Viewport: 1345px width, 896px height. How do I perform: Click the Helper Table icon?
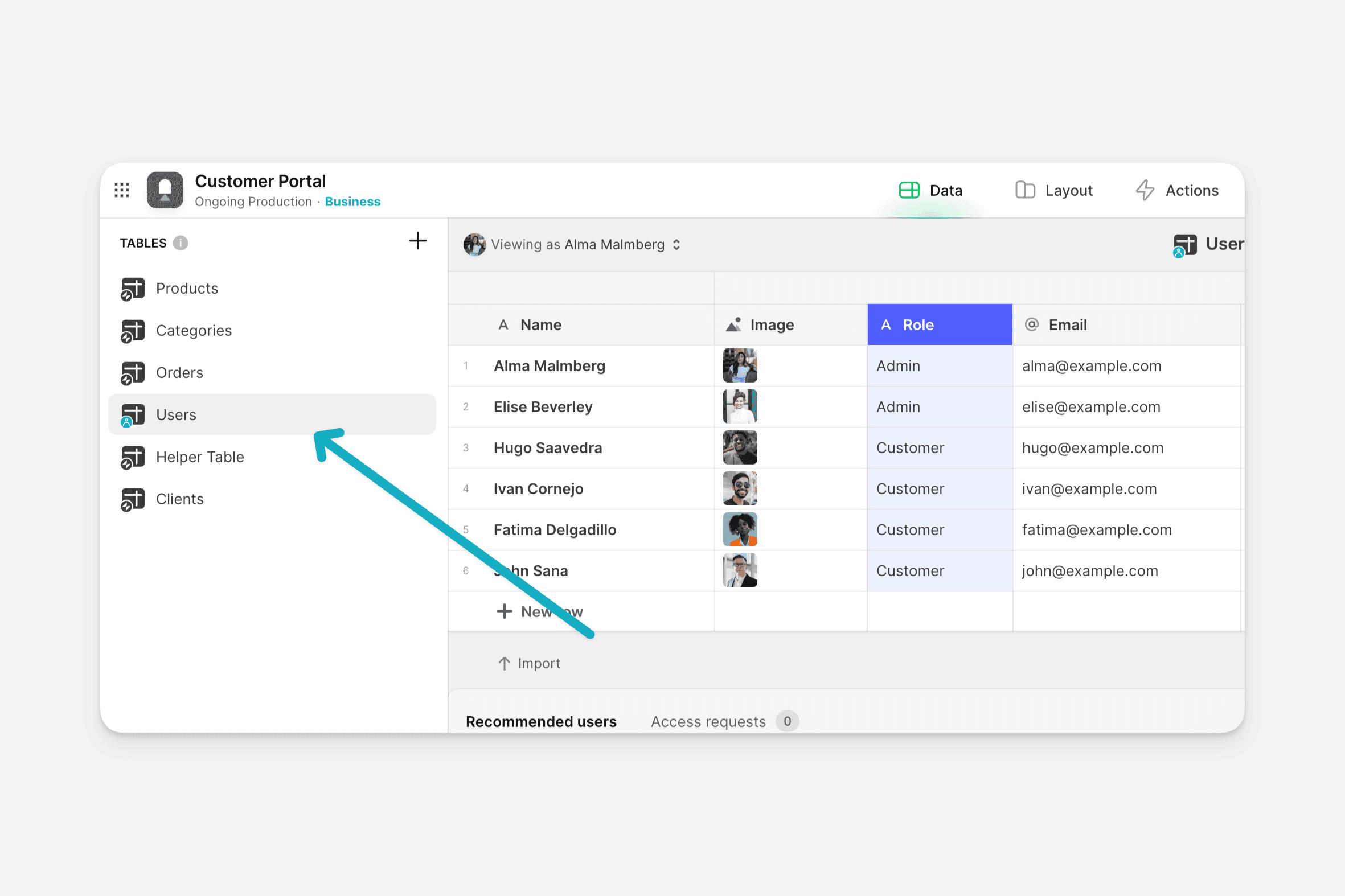coord(133,457)
